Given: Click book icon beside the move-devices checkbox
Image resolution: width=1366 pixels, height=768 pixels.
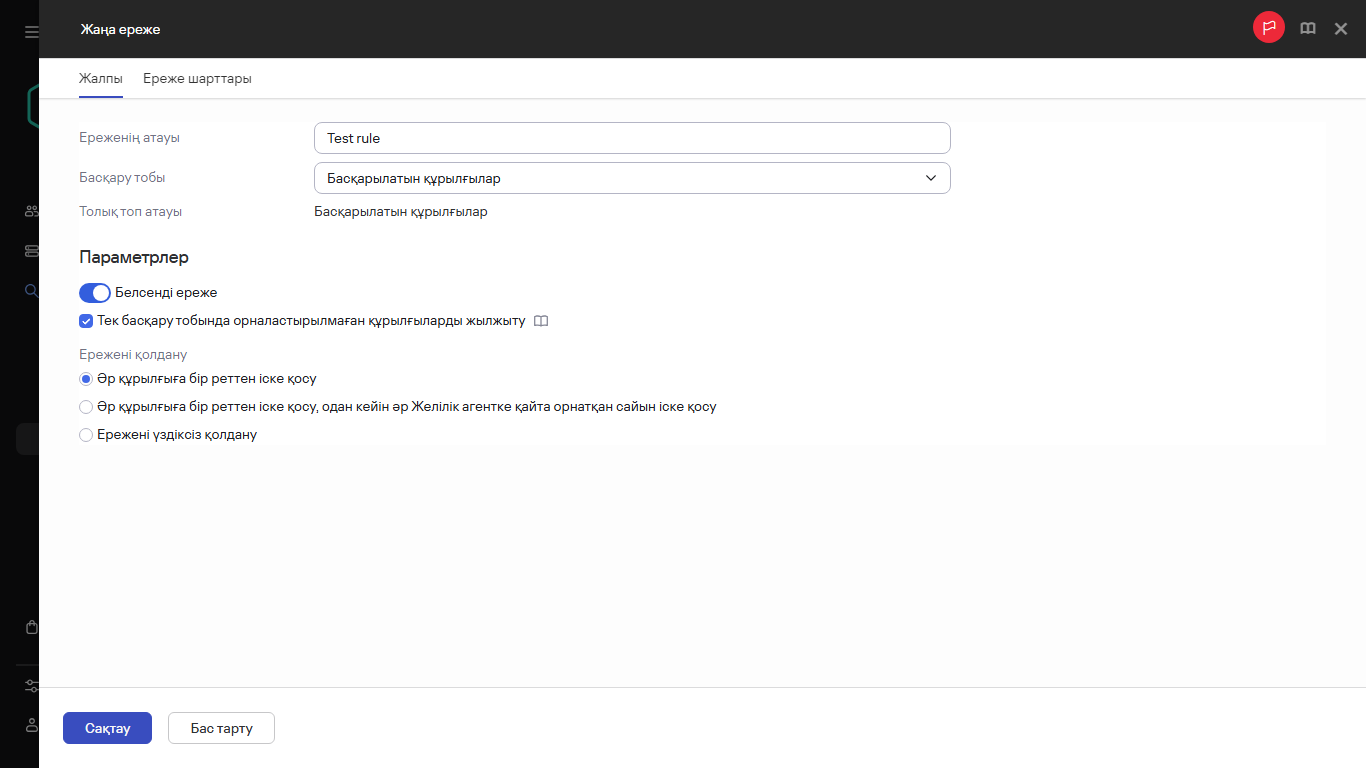Looking at the screenshot, I should (542, 322).
